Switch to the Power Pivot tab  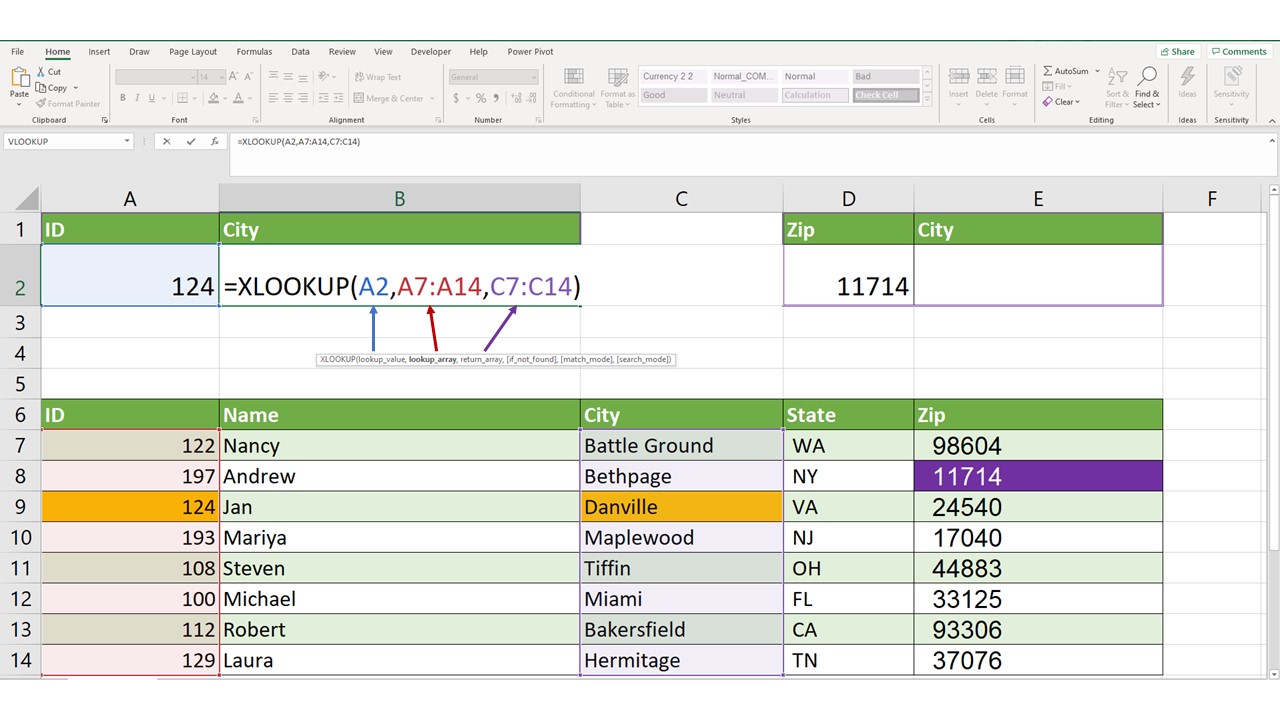(530, 52)
